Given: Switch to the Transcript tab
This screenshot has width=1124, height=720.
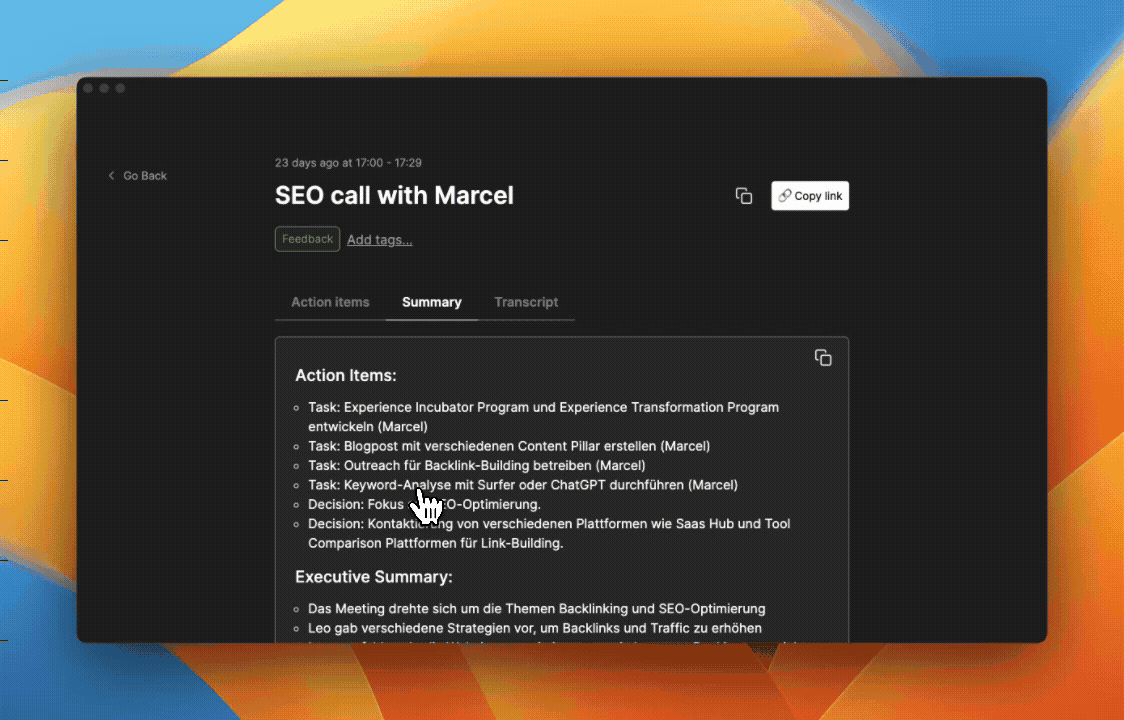Looking at the screenshot, I should tap(526, 302).
